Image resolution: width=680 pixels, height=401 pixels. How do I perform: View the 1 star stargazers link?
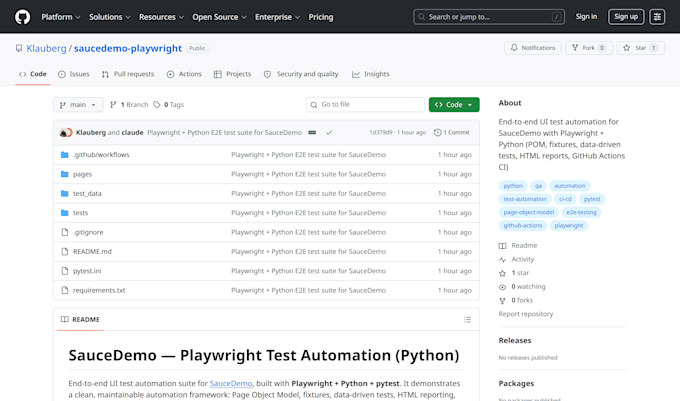[x=514, y=273]
